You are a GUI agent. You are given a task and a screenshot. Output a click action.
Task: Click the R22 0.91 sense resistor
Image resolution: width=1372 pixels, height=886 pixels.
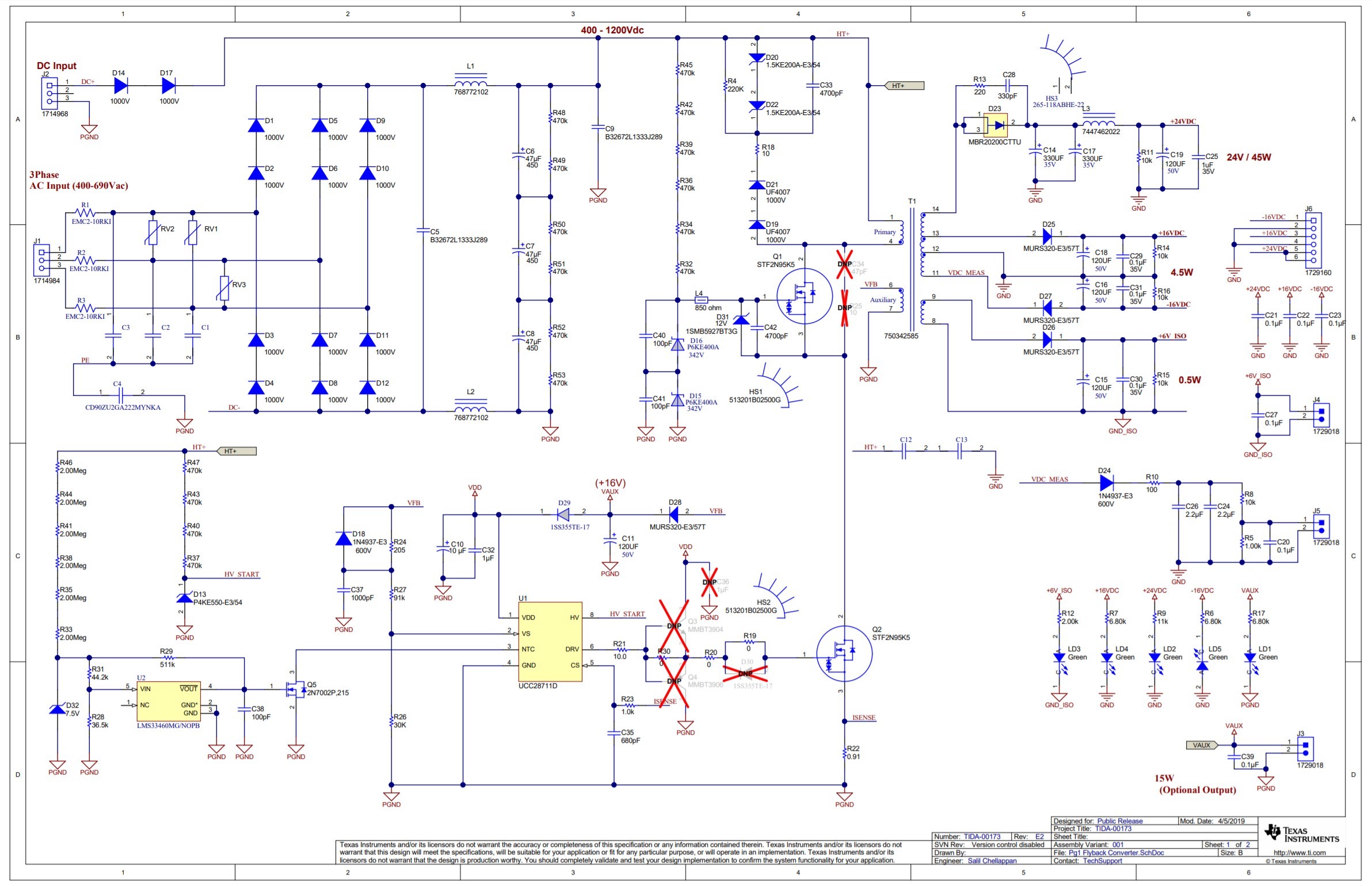[x=845, y=752]
